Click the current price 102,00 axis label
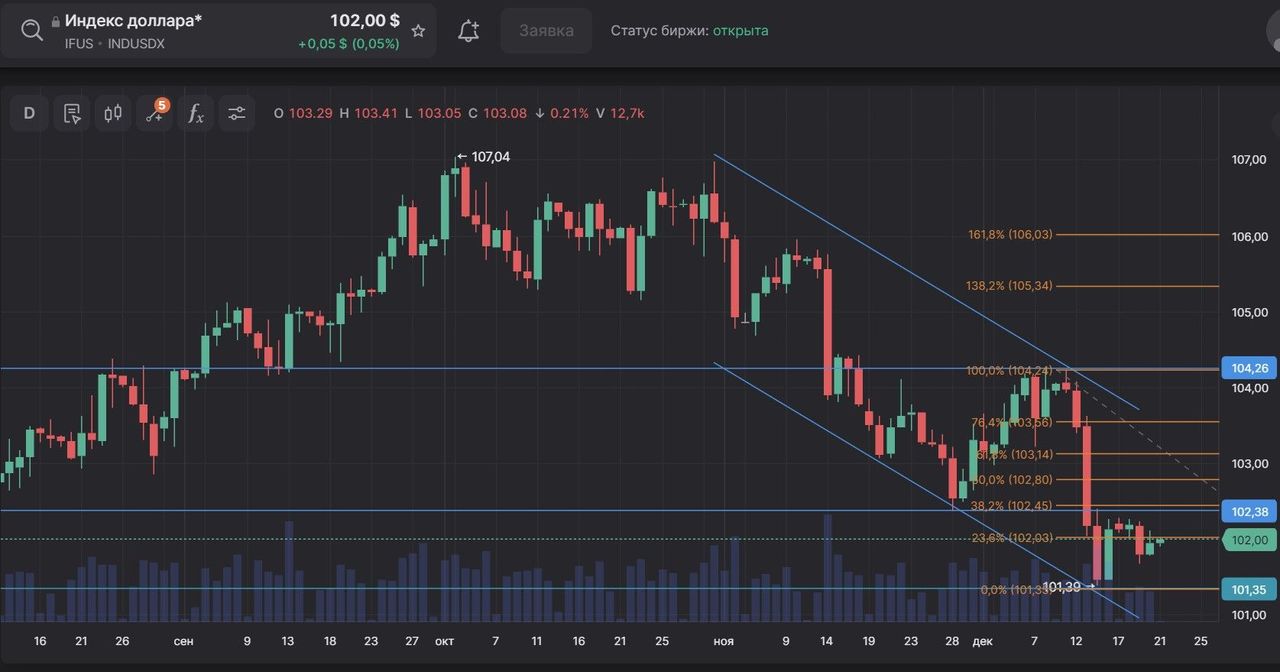This screenshot has height=672, width=1280. pyautogui.click(x=1249, y=540)
